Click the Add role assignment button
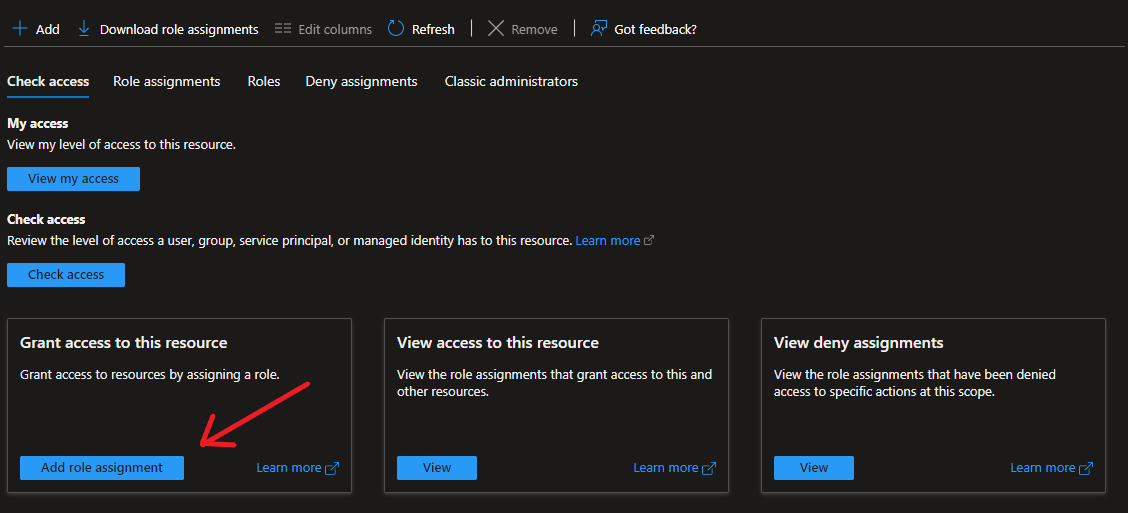This screenshot has height=513, width=1128. (102, 468)
